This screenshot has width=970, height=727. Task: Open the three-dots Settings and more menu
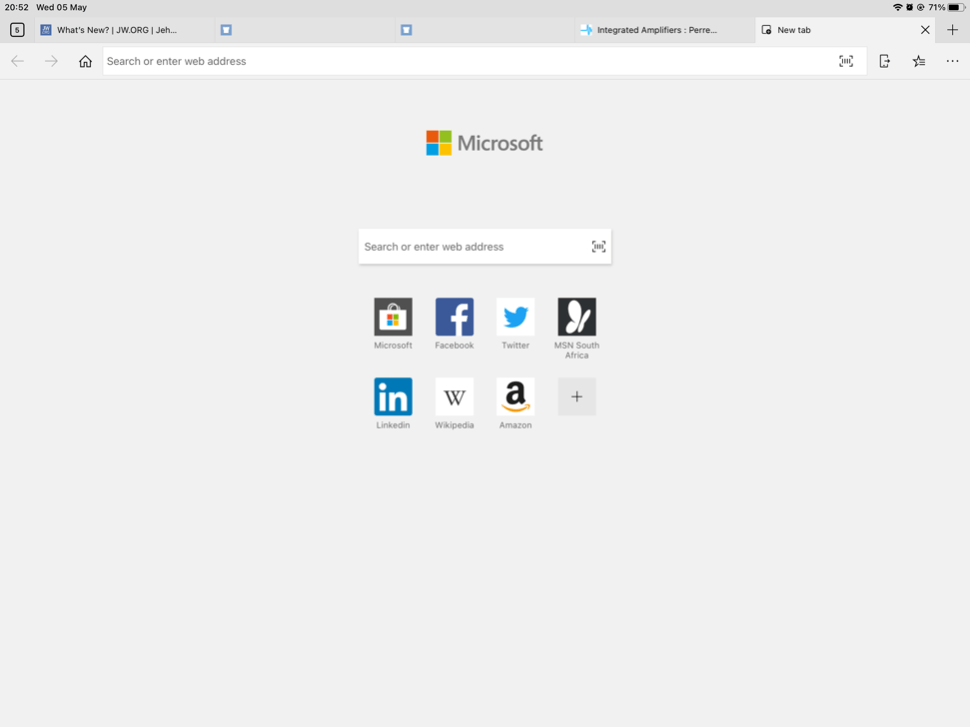[952, 61]
